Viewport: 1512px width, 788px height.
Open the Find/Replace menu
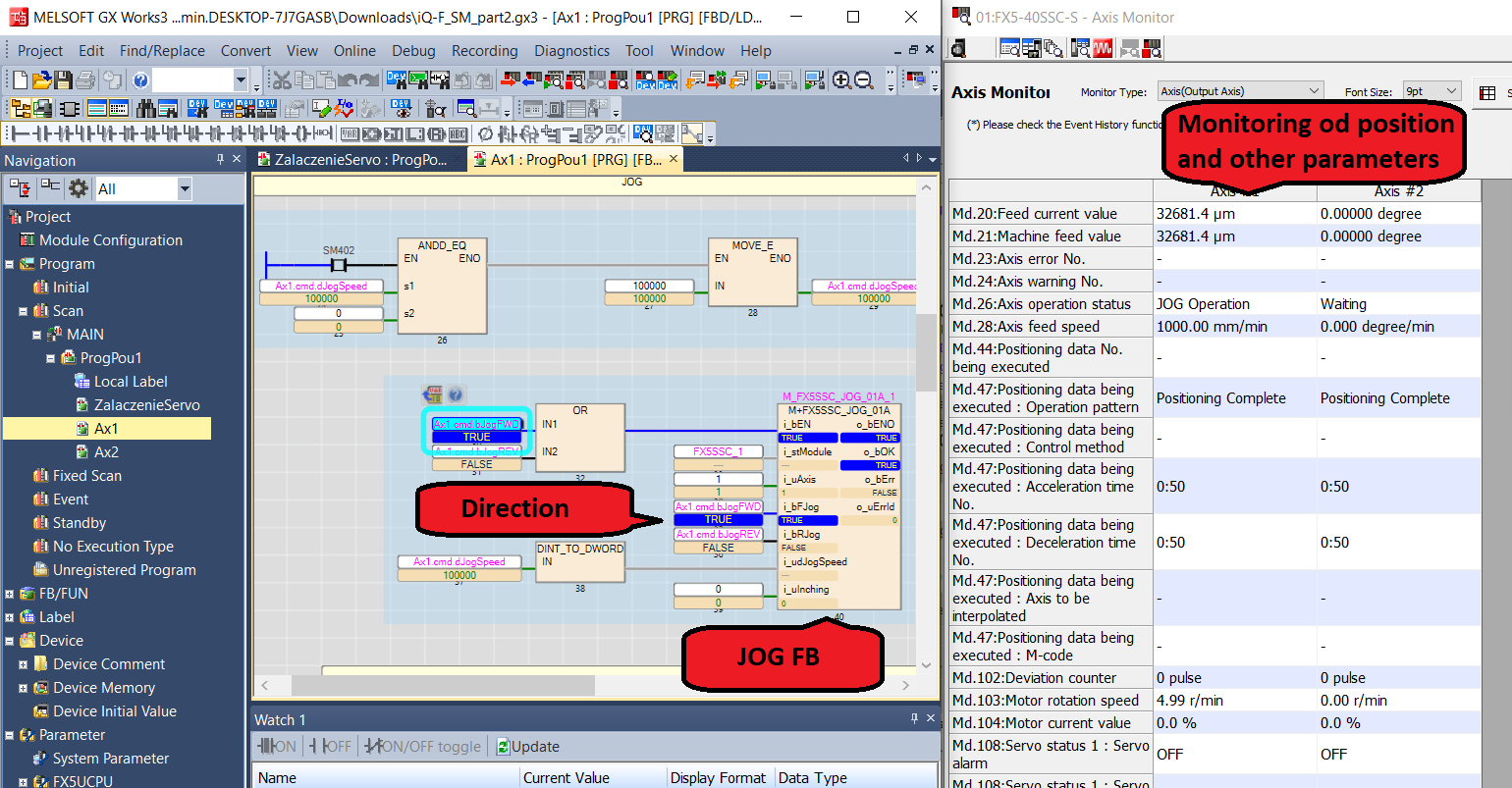coord(162,51)
